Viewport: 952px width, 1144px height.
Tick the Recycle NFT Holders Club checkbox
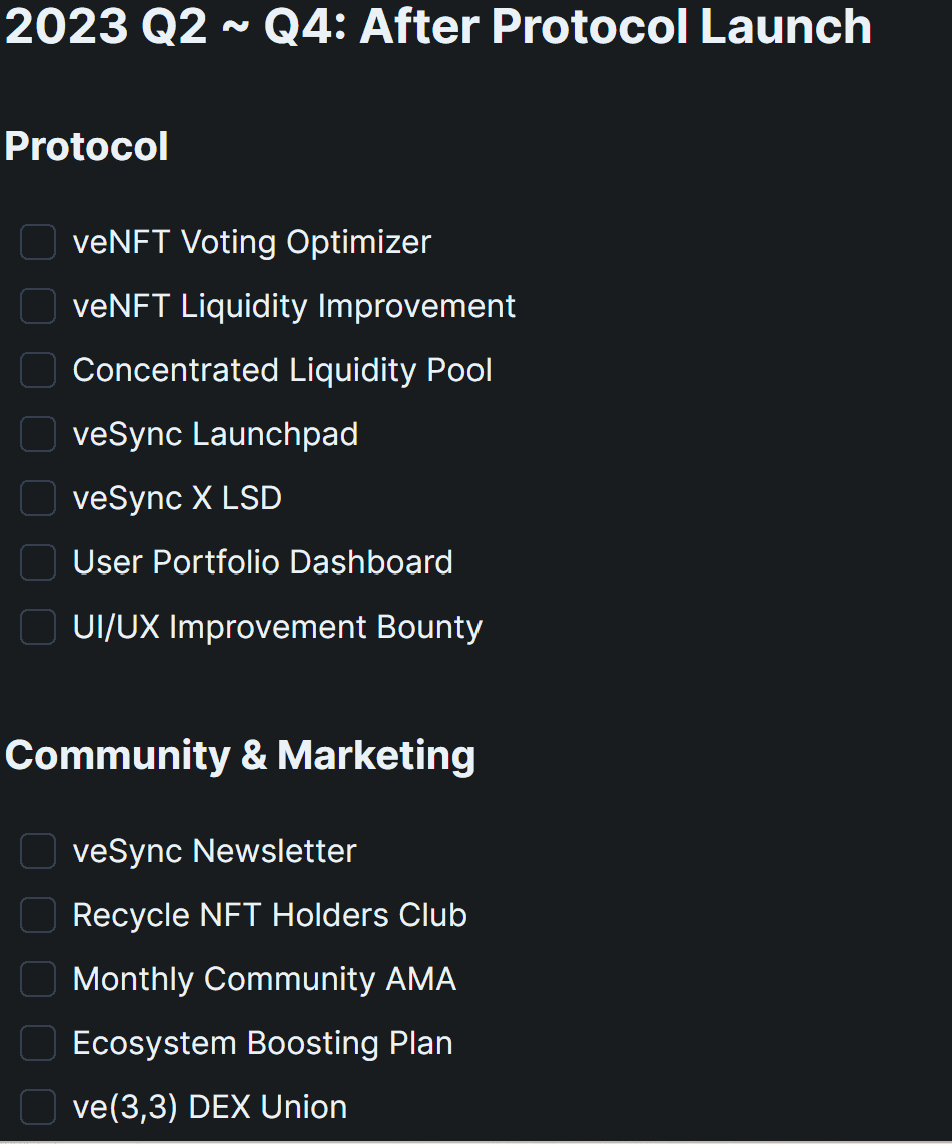coord(38,915)
